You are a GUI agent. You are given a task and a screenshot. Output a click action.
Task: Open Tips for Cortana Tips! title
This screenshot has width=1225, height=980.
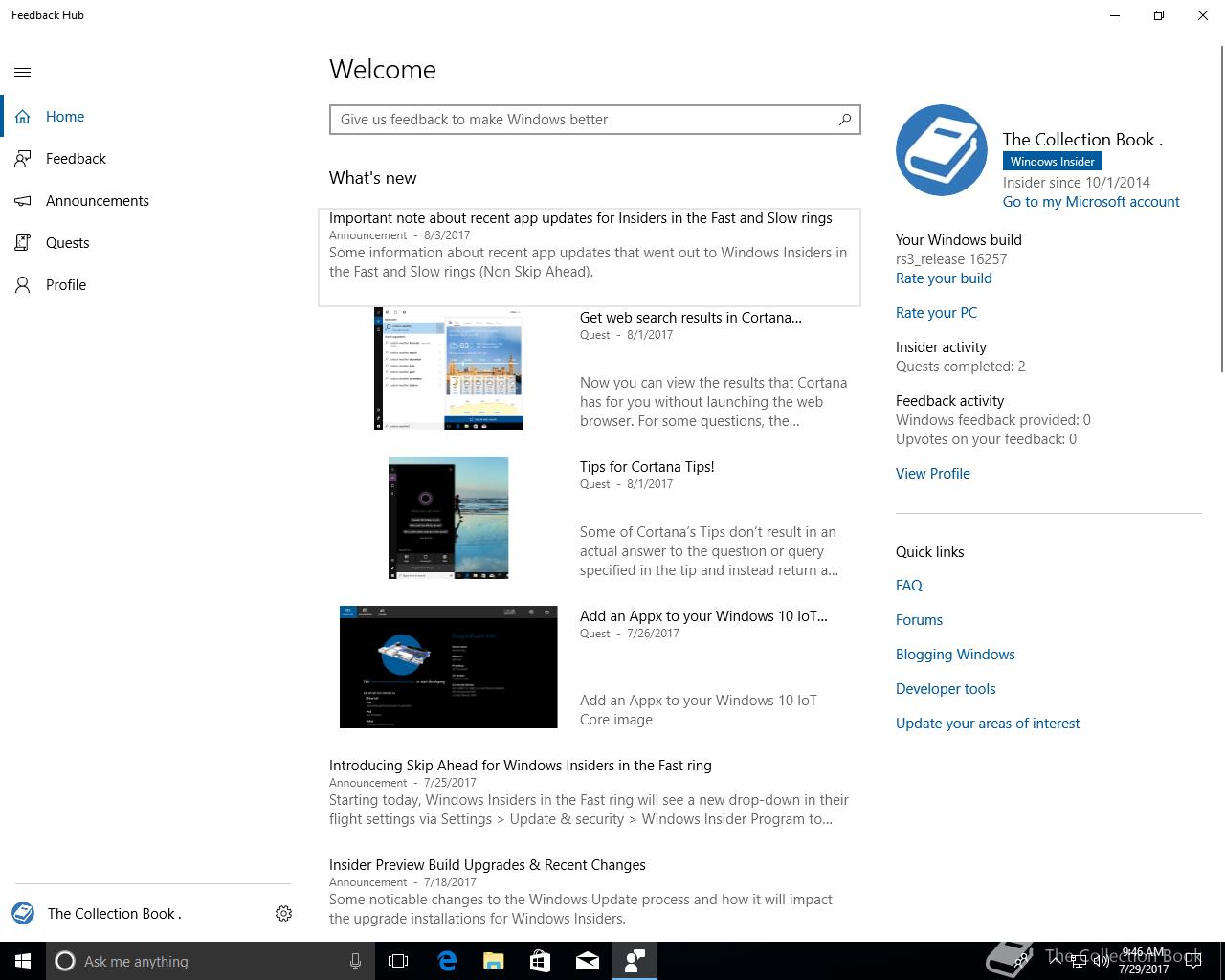coord(647,467)
